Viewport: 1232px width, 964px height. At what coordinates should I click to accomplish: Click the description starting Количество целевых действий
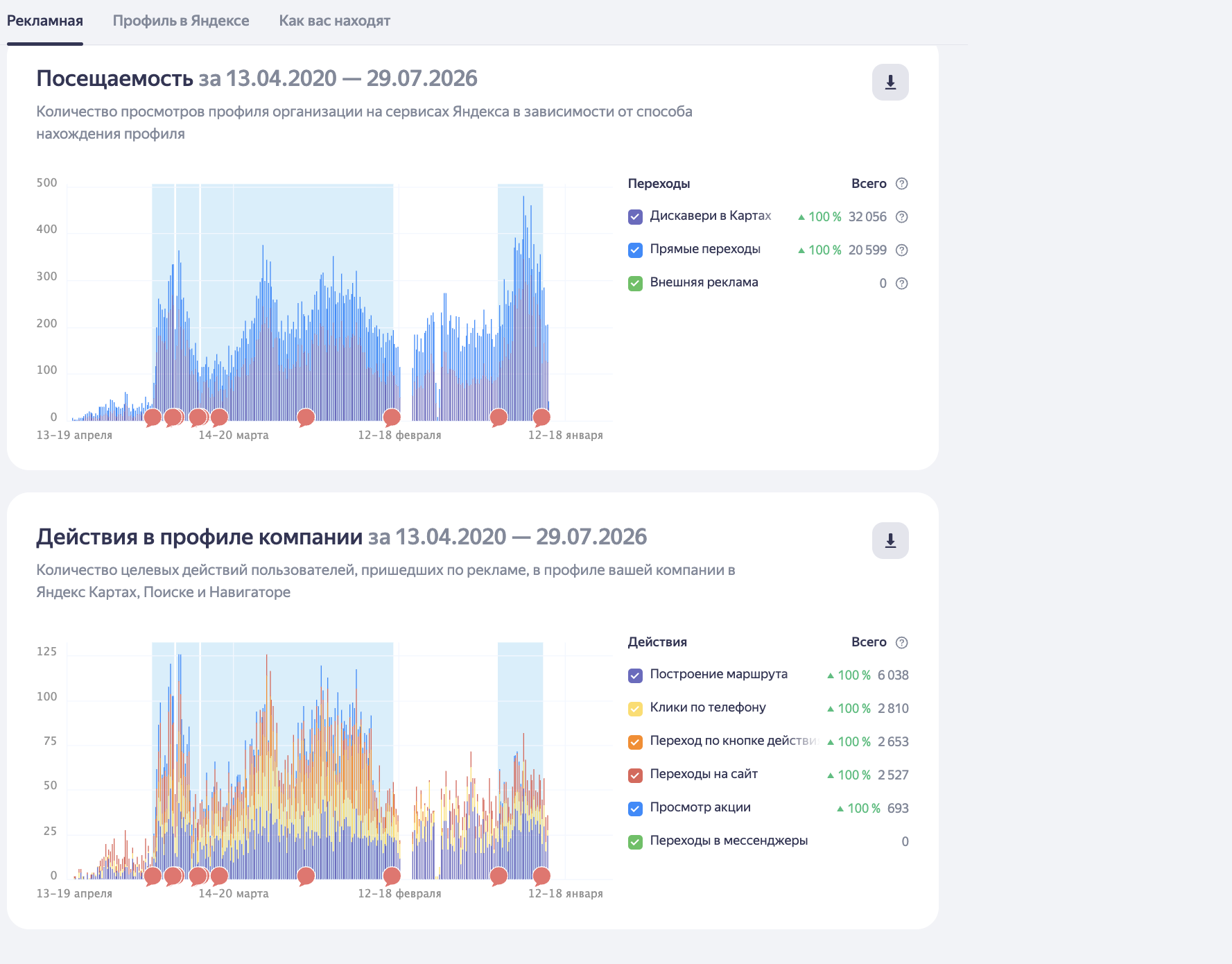click(385, 581)
